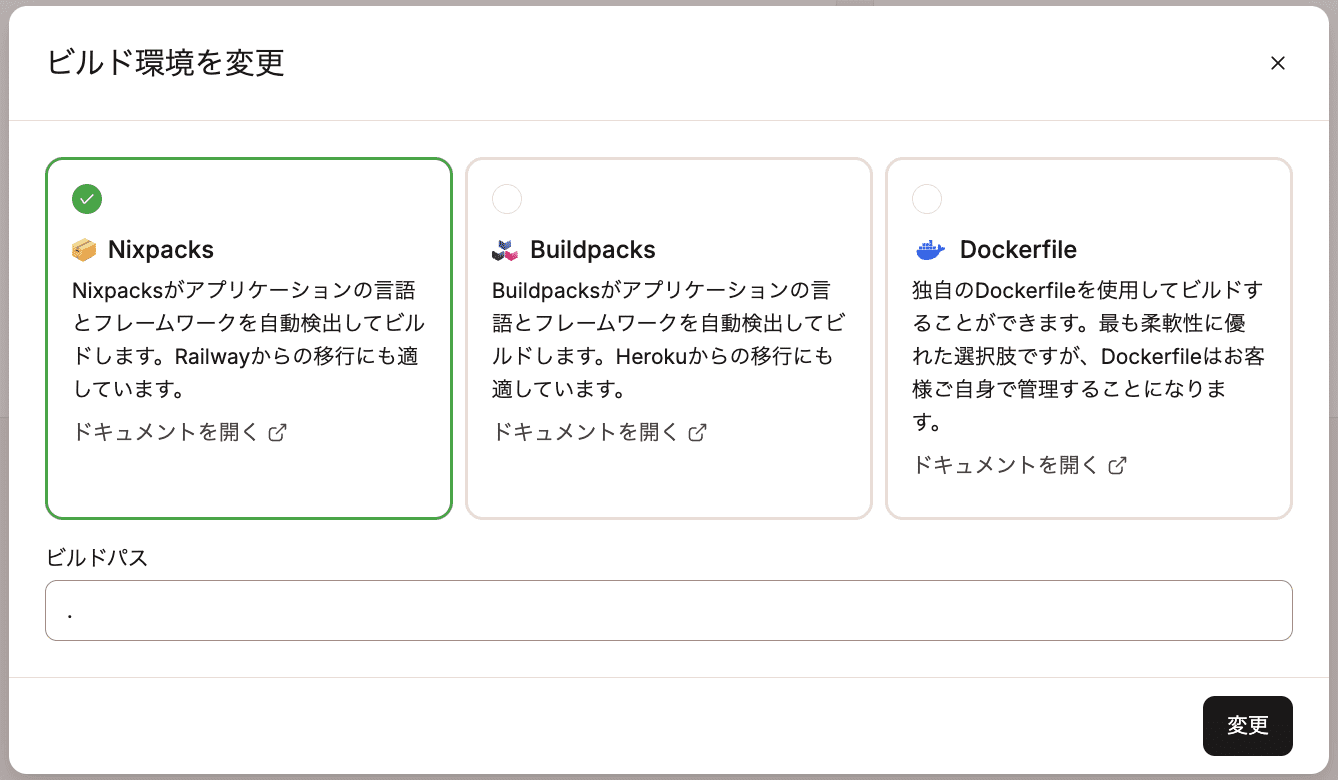This screenshot has height=780, width=1338.
Task: Click the Dockerfile card description text
Action: (x=1088, y=356)
